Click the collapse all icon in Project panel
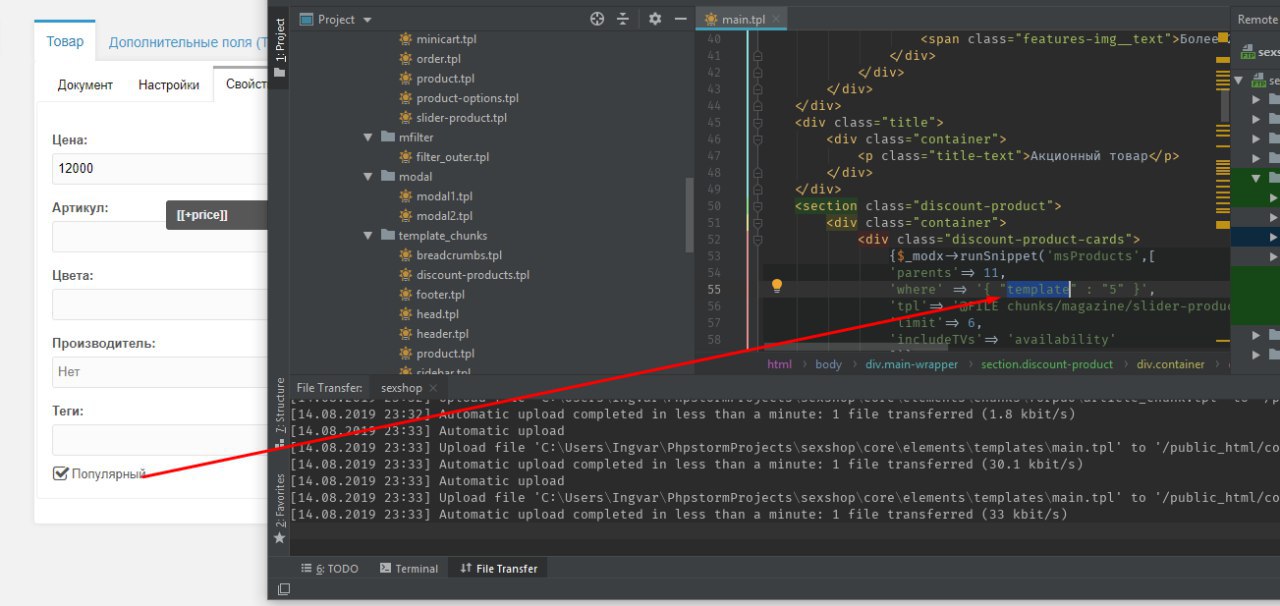The image size is (1280, 606). pyautogui.click(x=623, y=19)
